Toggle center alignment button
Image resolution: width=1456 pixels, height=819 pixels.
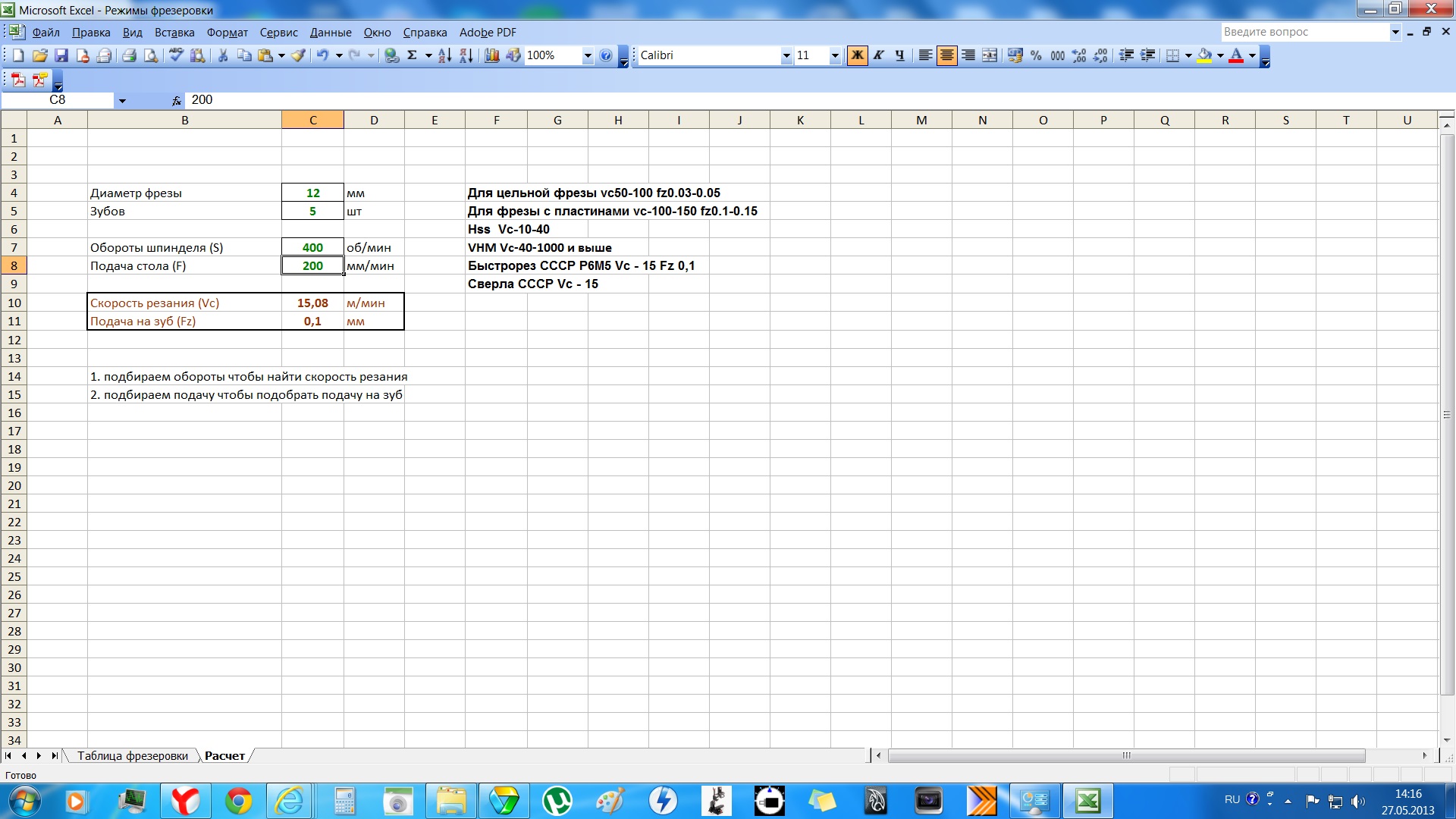tap(946, 55)
